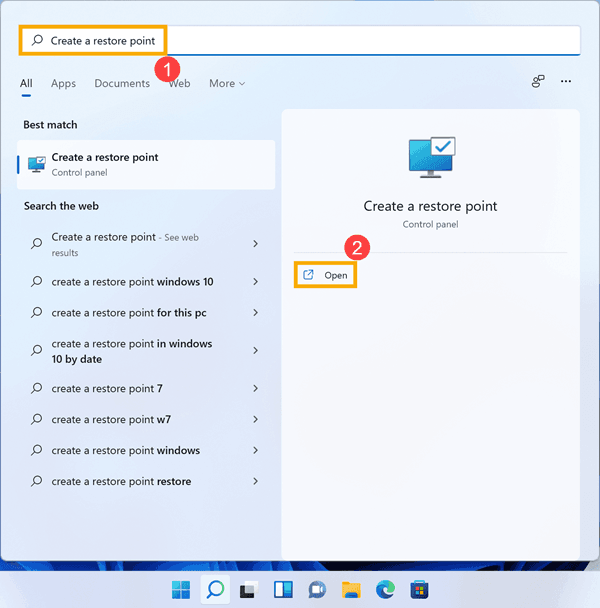This screenshot has width=600, height=608.
Task: Expand arrow for 'Create a restore point - See web results'
Action: [255, 244]
